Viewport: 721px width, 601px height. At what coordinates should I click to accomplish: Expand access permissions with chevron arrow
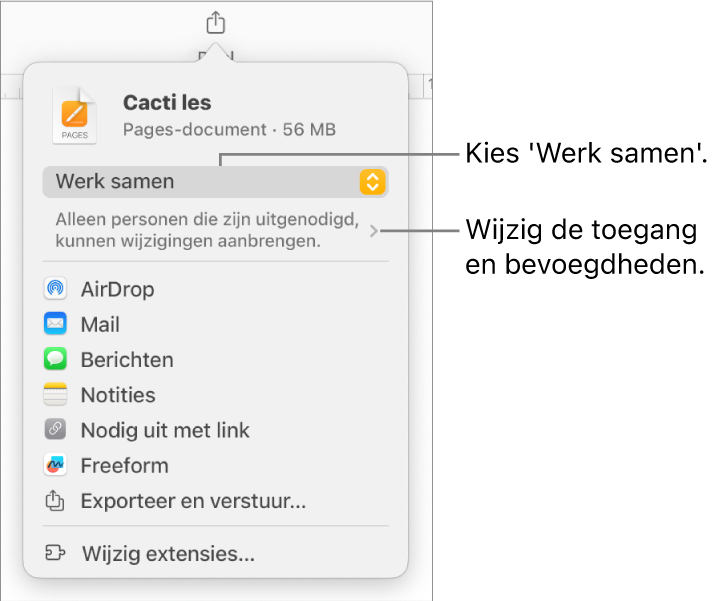(x=374, y=231)
